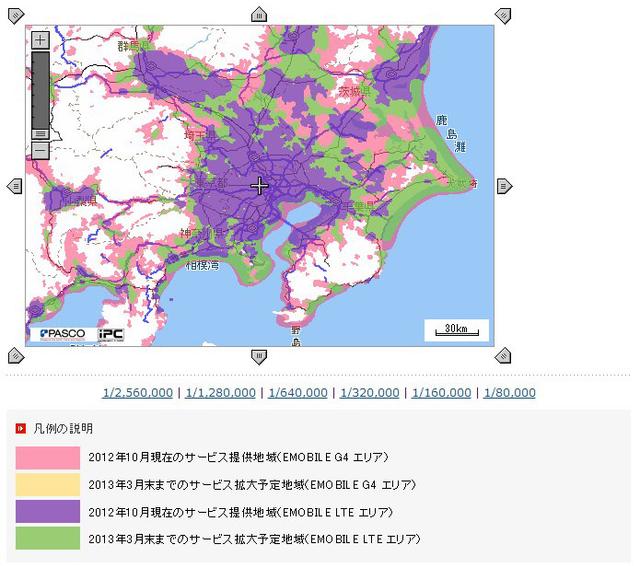
Task: Click the 2013年3月末 EMOBILE LTE legend text
Action: tap(254, 539)
